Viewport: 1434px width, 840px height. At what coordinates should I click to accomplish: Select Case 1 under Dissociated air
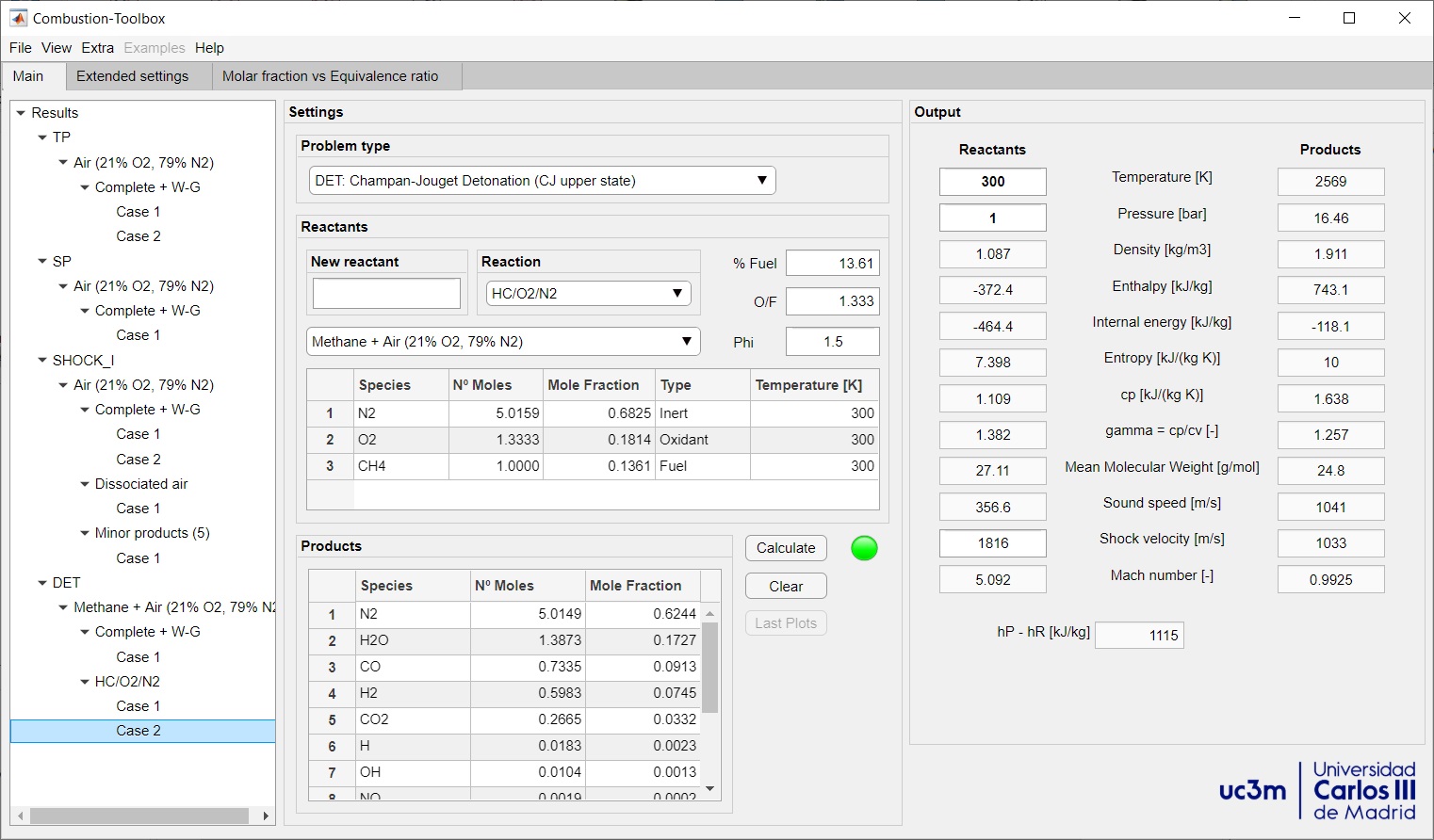click(x=138, y=508)
